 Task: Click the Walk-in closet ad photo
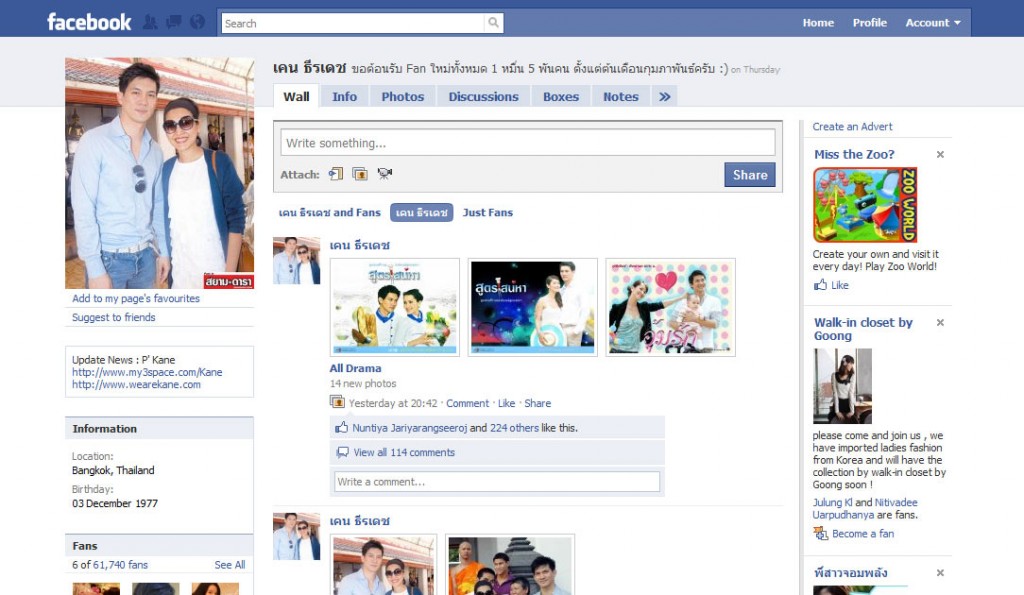click(842, 386)
